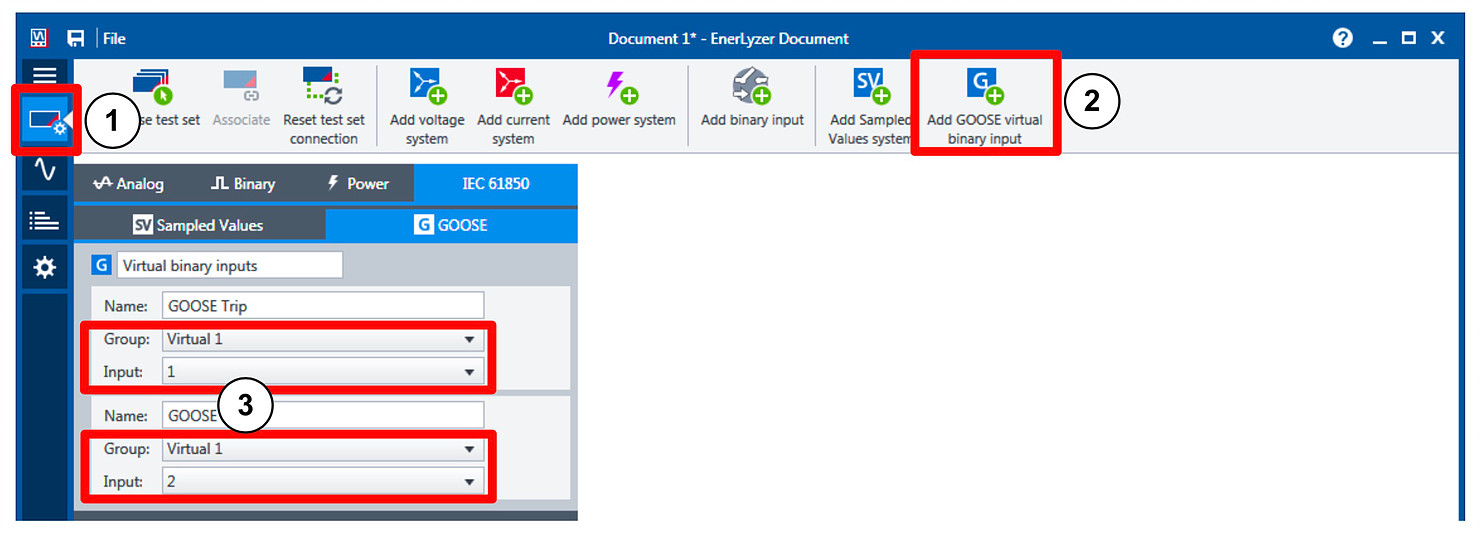
Task: Open Group dropdown of second GOOSE input
Action: click(x=322, y=449)
